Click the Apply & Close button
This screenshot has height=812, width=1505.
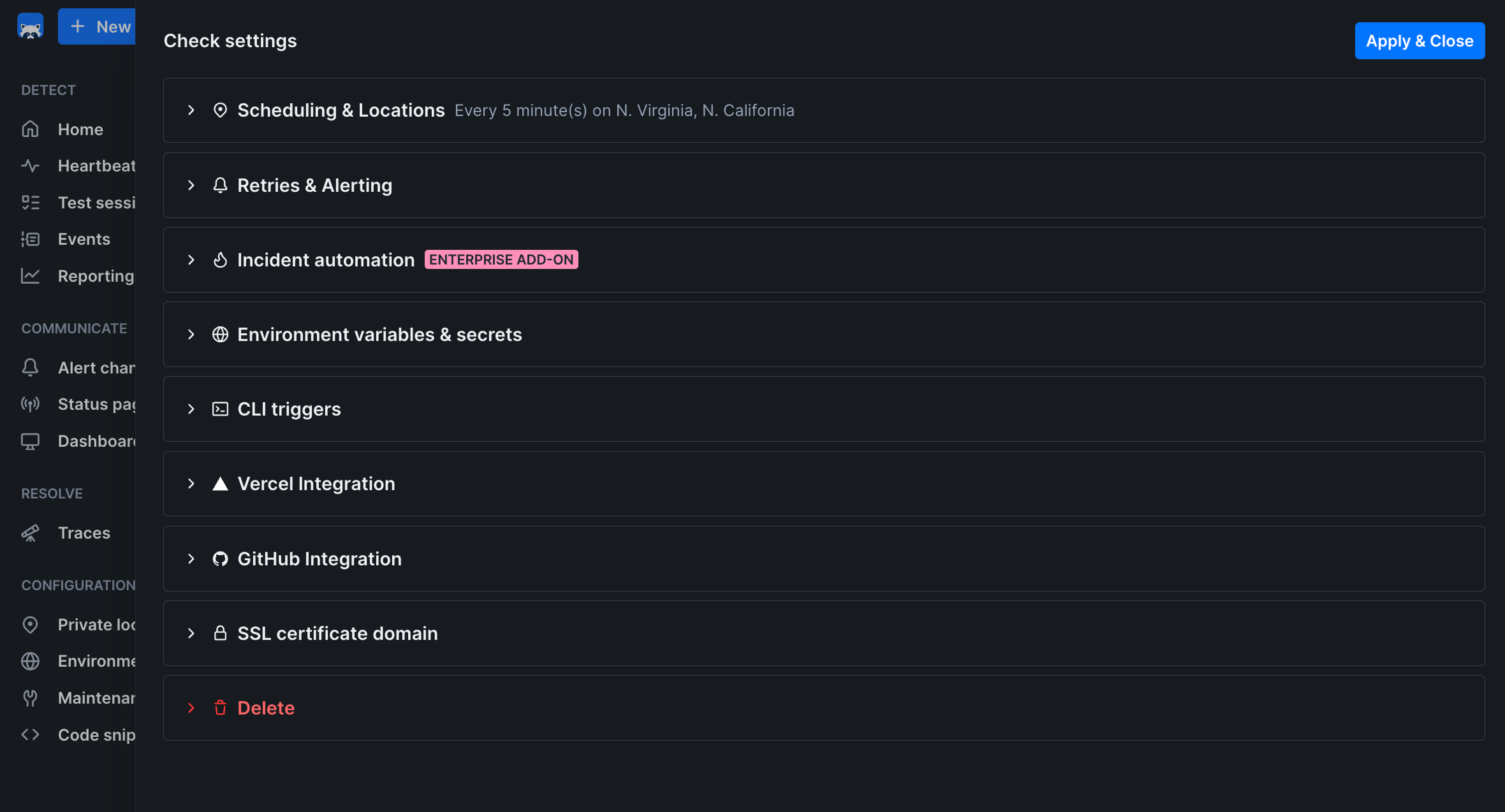click(1419, 40)
